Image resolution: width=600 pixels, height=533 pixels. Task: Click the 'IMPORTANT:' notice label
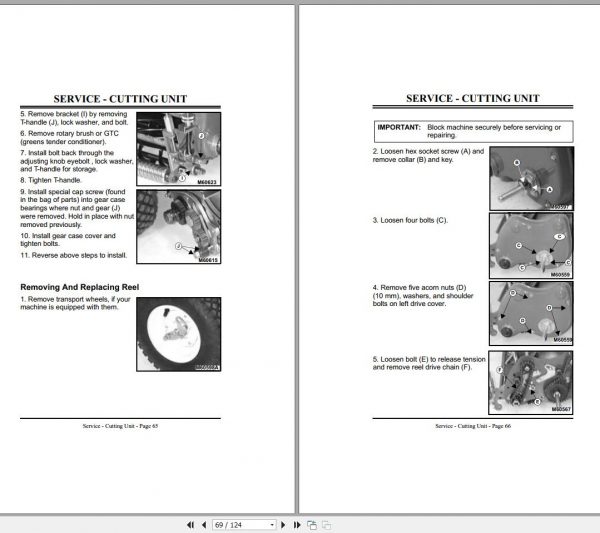[x=399, y=127]
